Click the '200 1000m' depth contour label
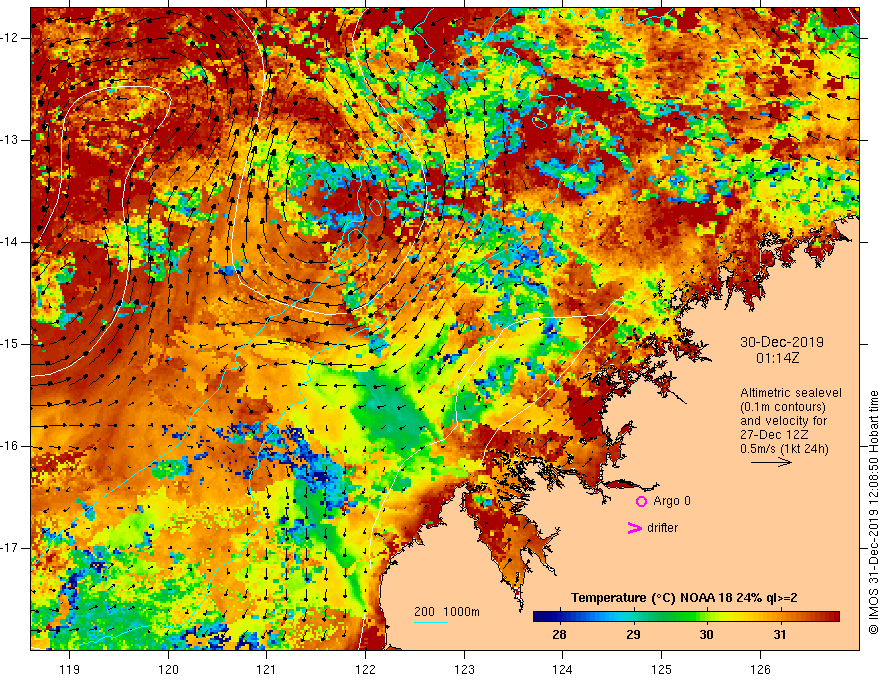This screenshot has width=880, height=680. pos(447,612)
